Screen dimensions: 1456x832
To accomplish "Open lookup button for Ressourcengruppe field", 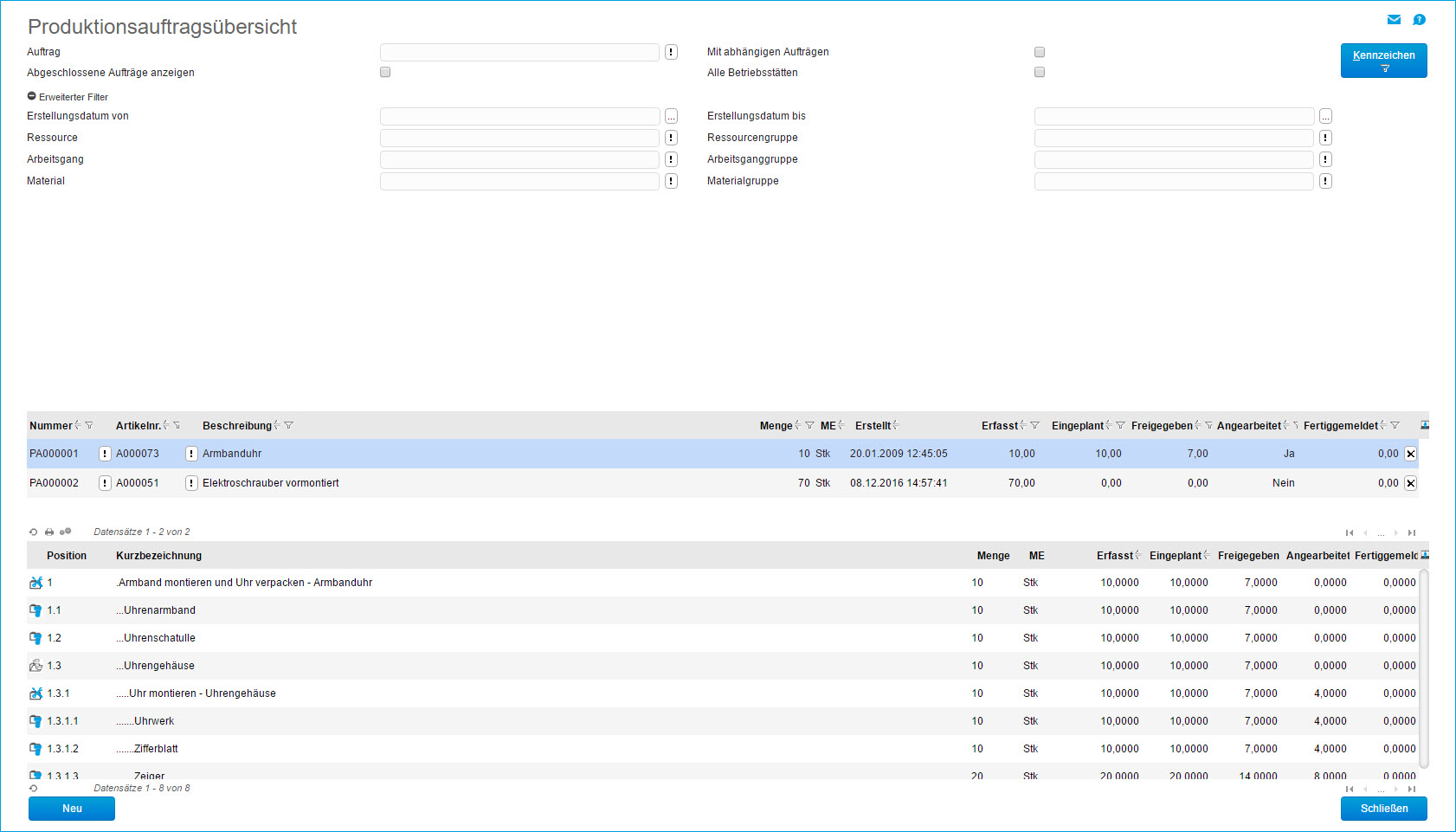I will [x=1325, y=138].
